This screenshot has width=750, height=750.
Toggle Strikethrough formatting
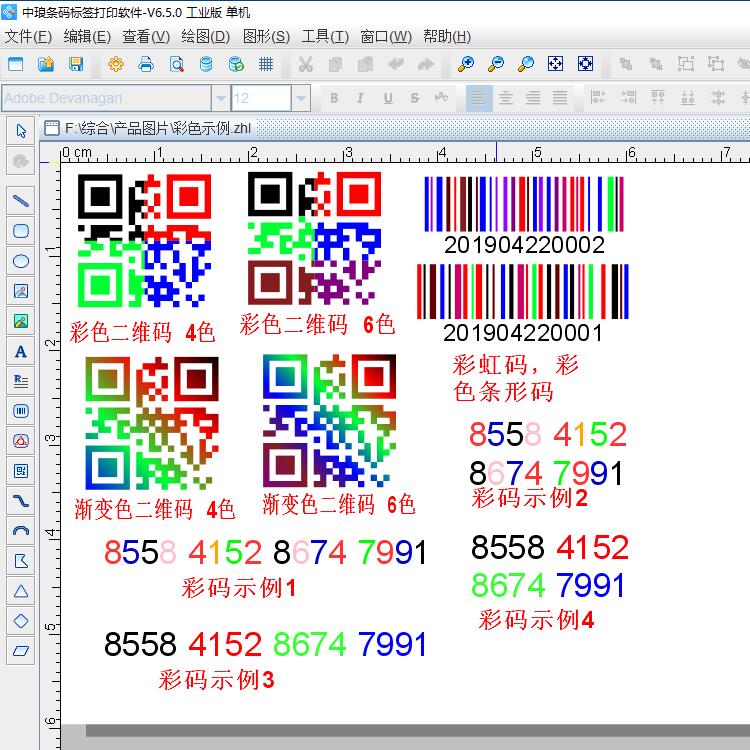415,98
